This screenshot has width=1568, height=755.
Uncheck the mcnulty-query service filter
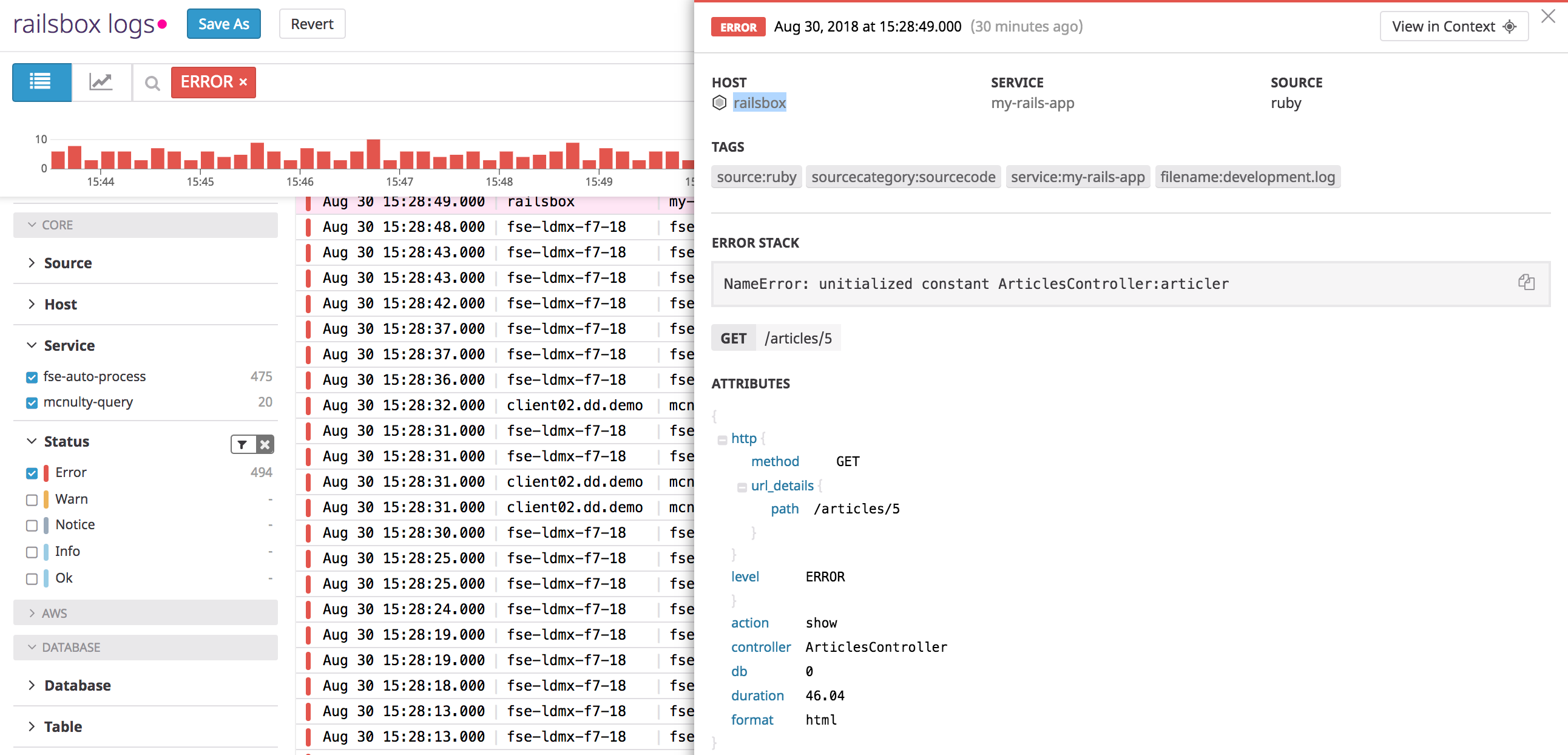pos(32,402)
